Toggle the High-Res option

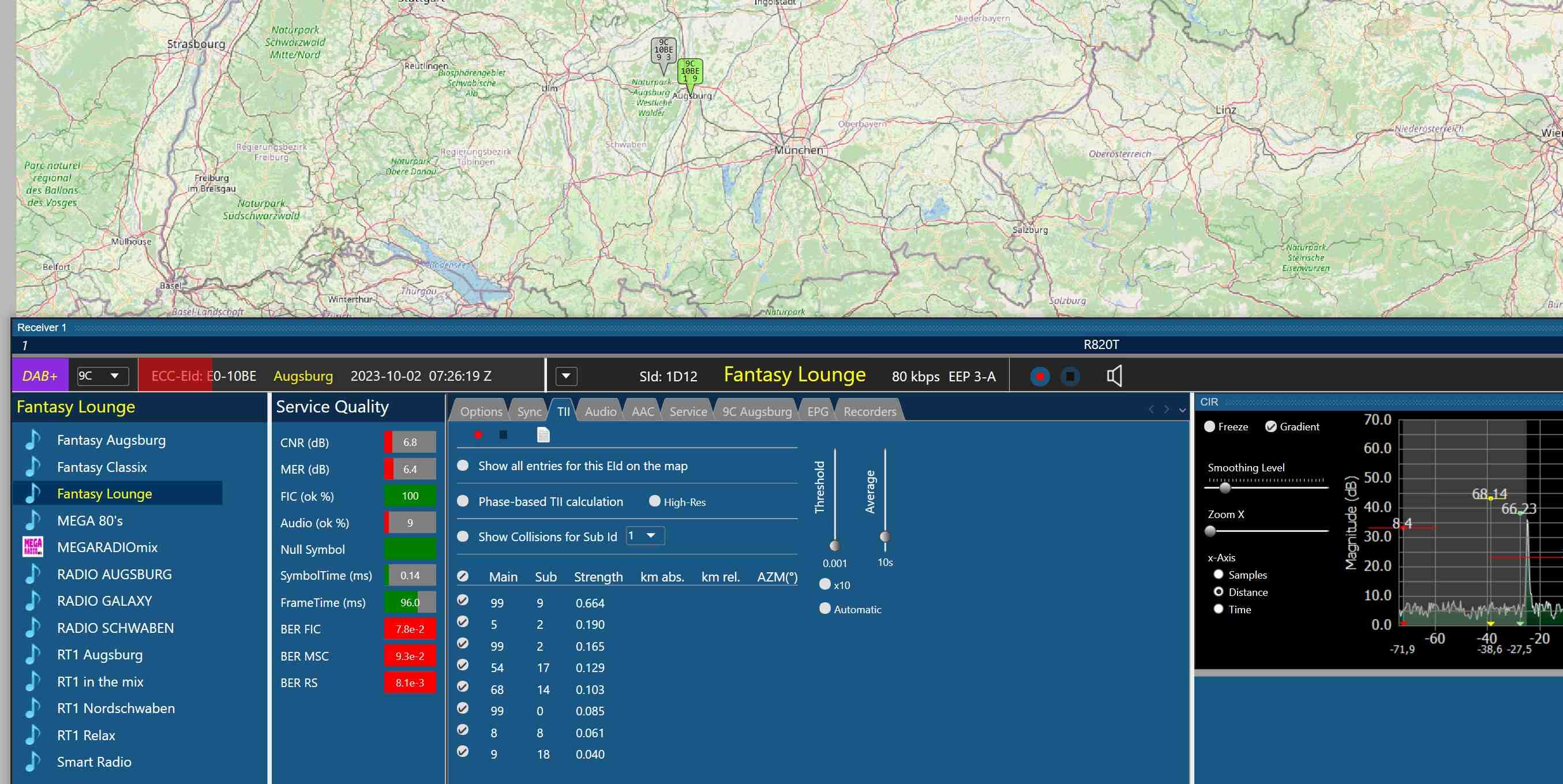pyautogui.click(x=655, y=501)
